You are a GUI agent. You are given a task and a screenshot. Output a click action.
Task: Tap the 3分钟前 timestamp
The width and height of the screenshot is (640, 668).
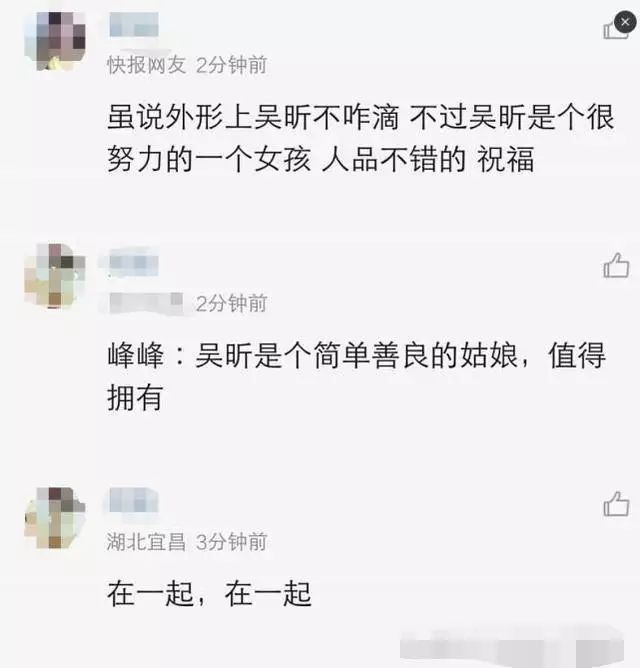[x=231, y=542]
